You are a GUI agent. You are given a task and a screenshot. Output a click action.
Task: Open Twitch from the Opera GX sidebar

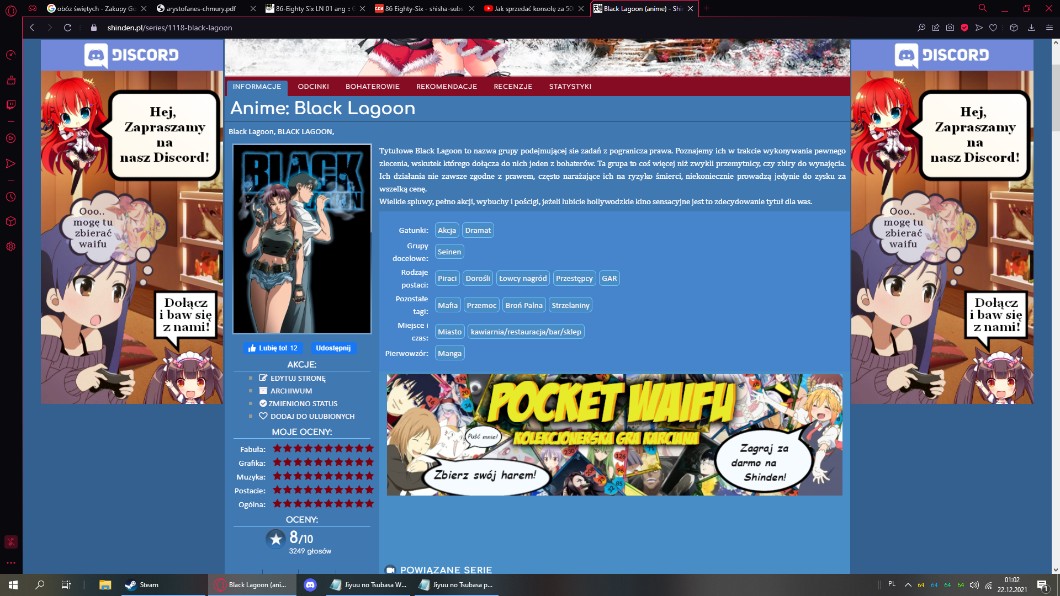pos(11,104)
